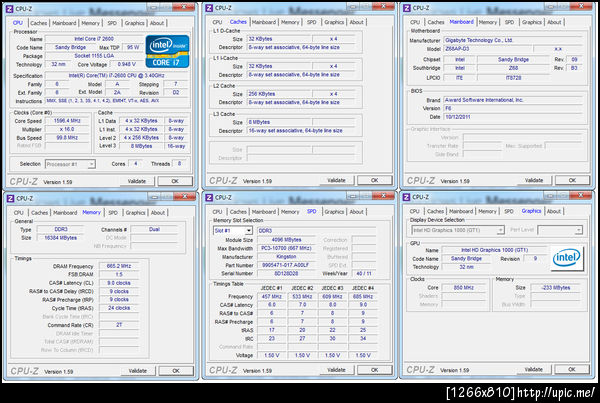Click OK in the Mainboard-tab window
Screen dimensions: 600x403
point(572,180)
